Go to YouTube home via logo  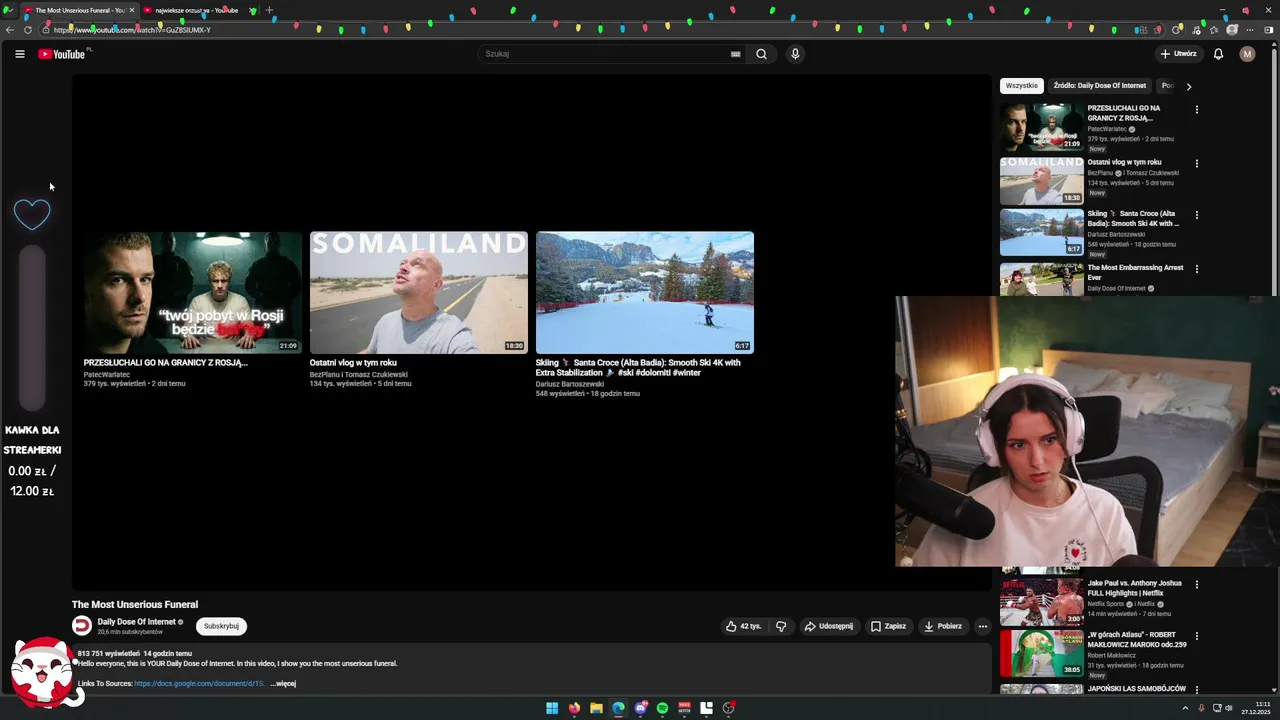point(61,54)
